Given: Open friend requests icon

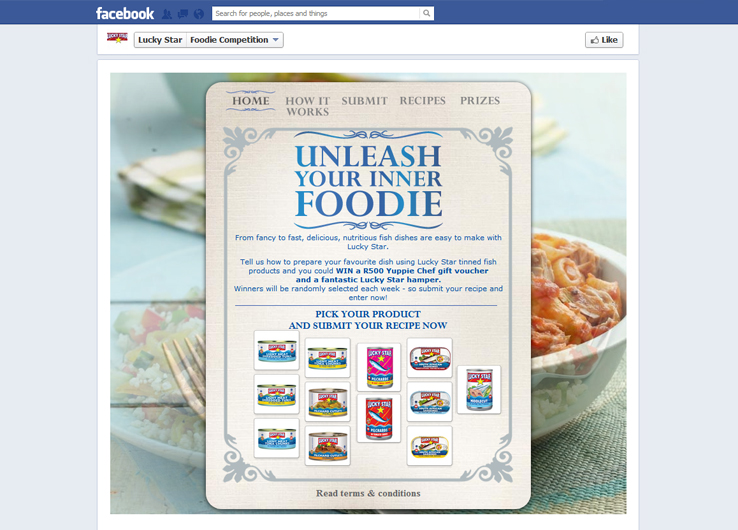Looking at the screenshot, I should pyautogui.click(x=167, y=14).
